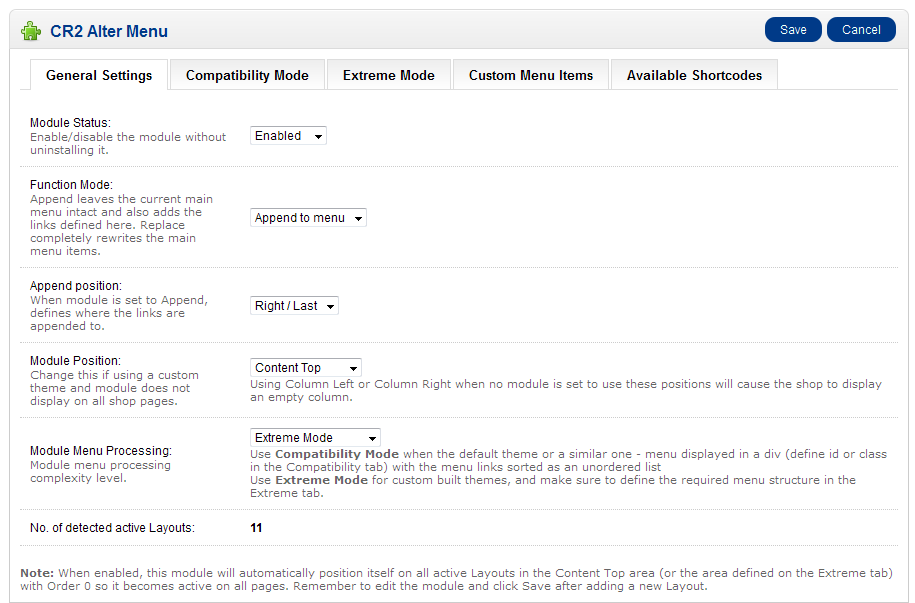Open the Module Status Enabled dropdown
The image size is (915, 603).
coord(288,136)
